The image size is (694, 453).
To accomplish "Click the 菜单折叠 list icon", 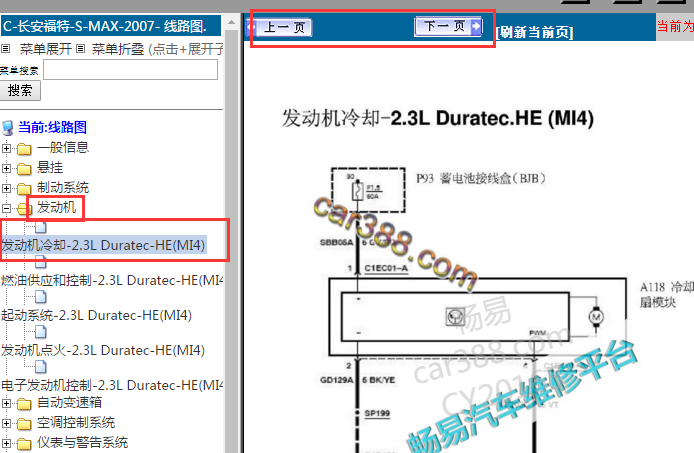I will (80, 48).
